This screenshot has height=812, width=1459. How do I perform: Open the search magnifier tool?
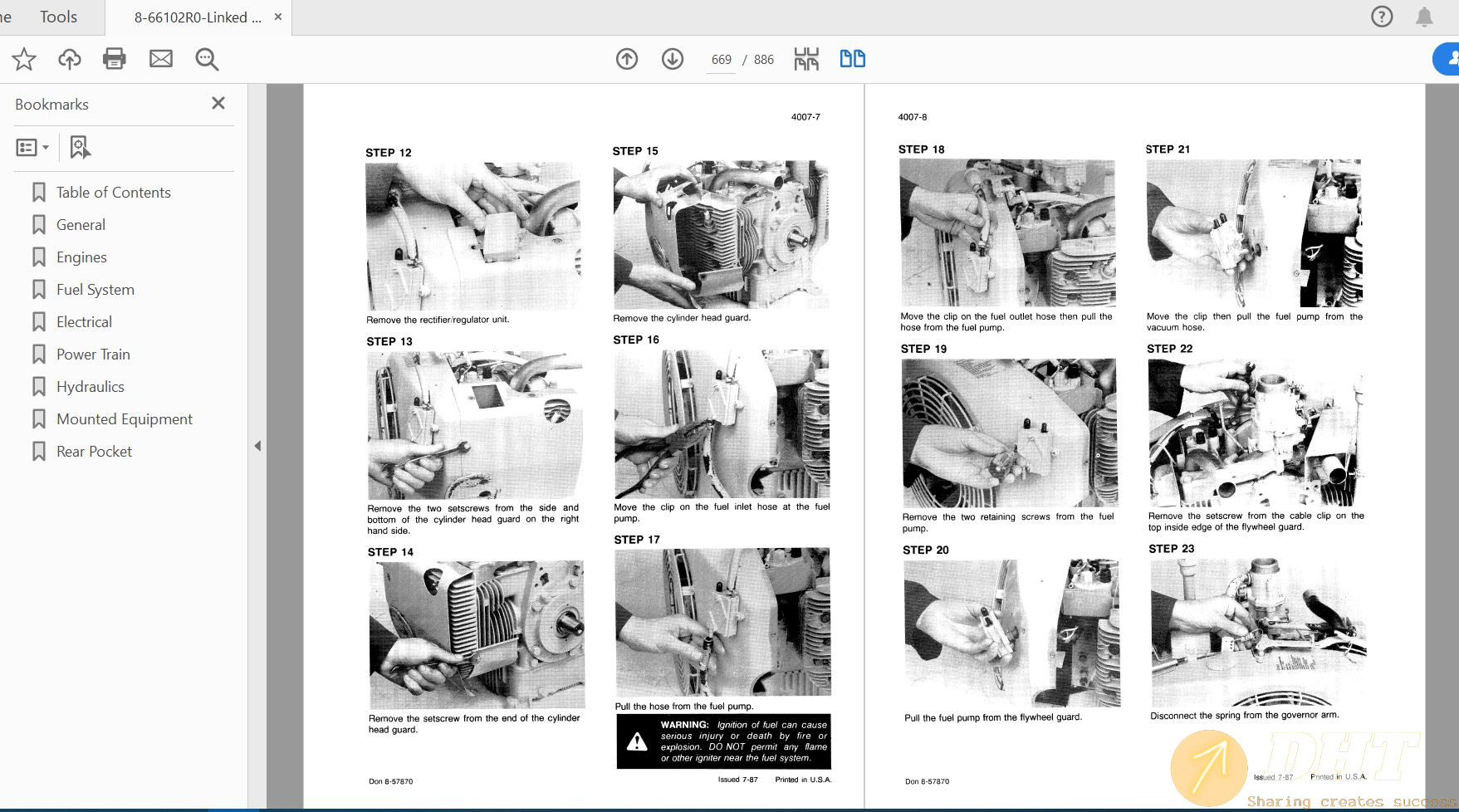pos(207,59)
